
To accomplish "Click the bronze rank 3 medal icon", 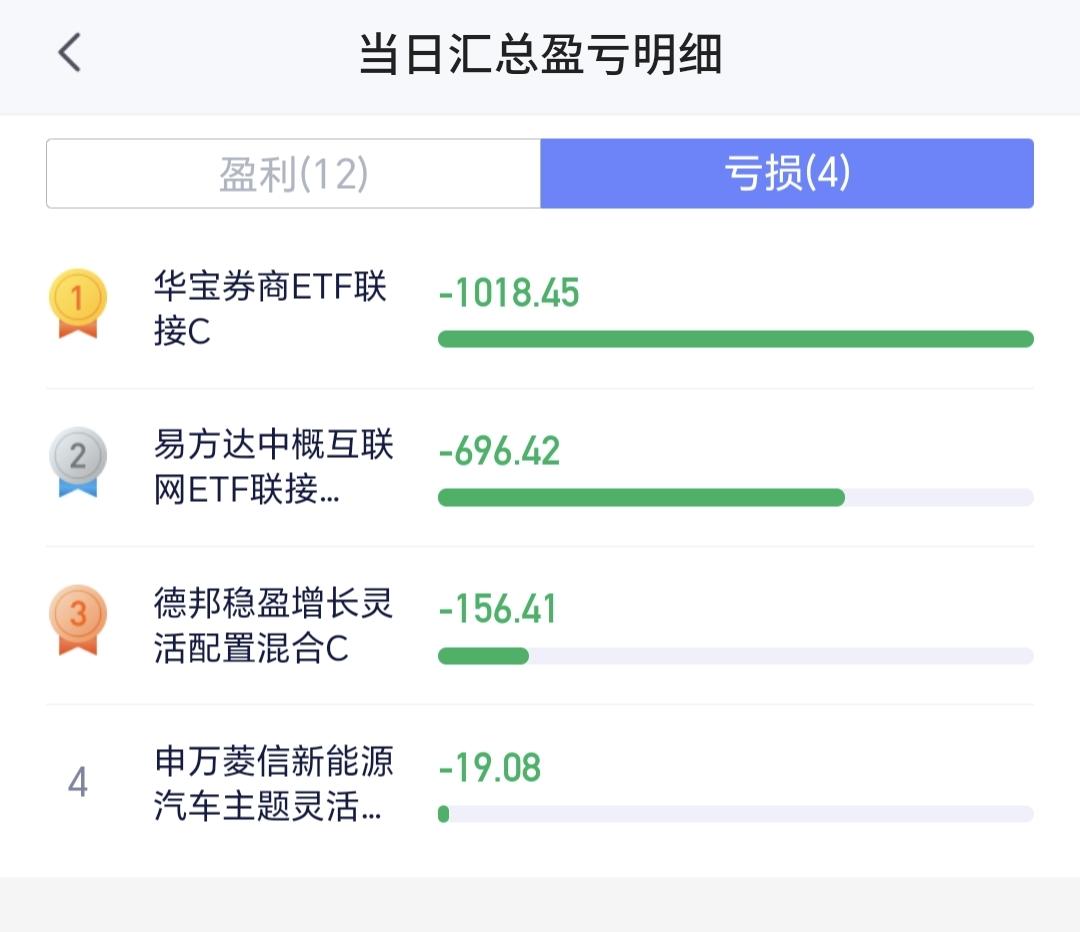I will [78, 621].
